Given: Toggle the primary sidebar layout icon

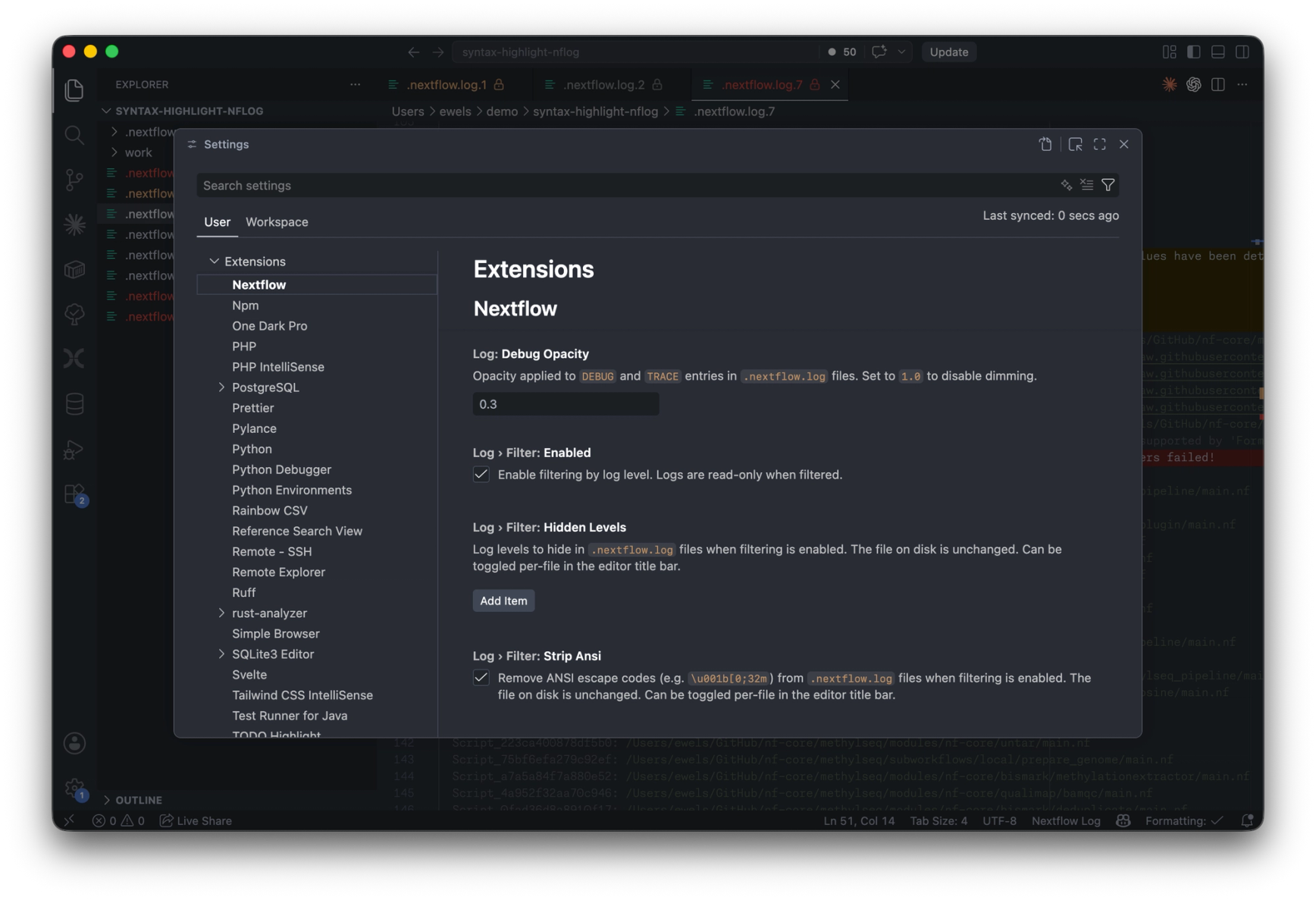Looking at the screenshot, I should point(1193,52).
